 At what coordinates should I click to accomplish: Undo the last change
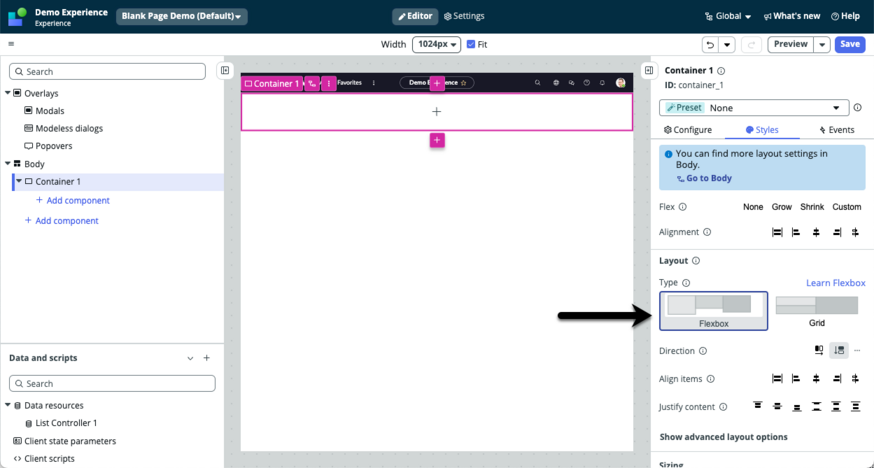pyautogui.click(x=710, y=45)
